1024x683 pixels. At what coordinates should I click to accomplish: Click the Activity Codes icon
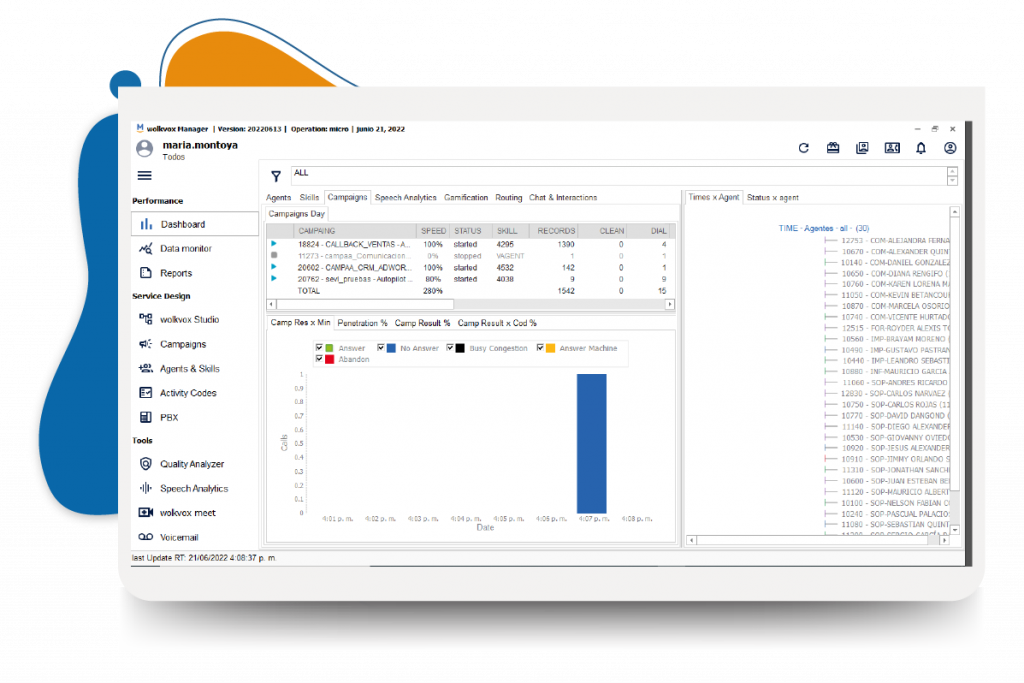click(x=146, y=392)
